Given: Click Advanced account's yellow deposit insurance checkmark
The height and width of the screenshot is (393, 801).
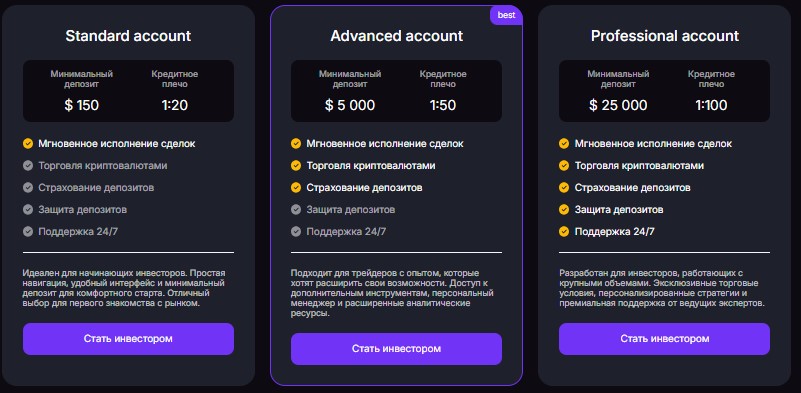Looking at the screenshot, I should [x=296, y=188].
